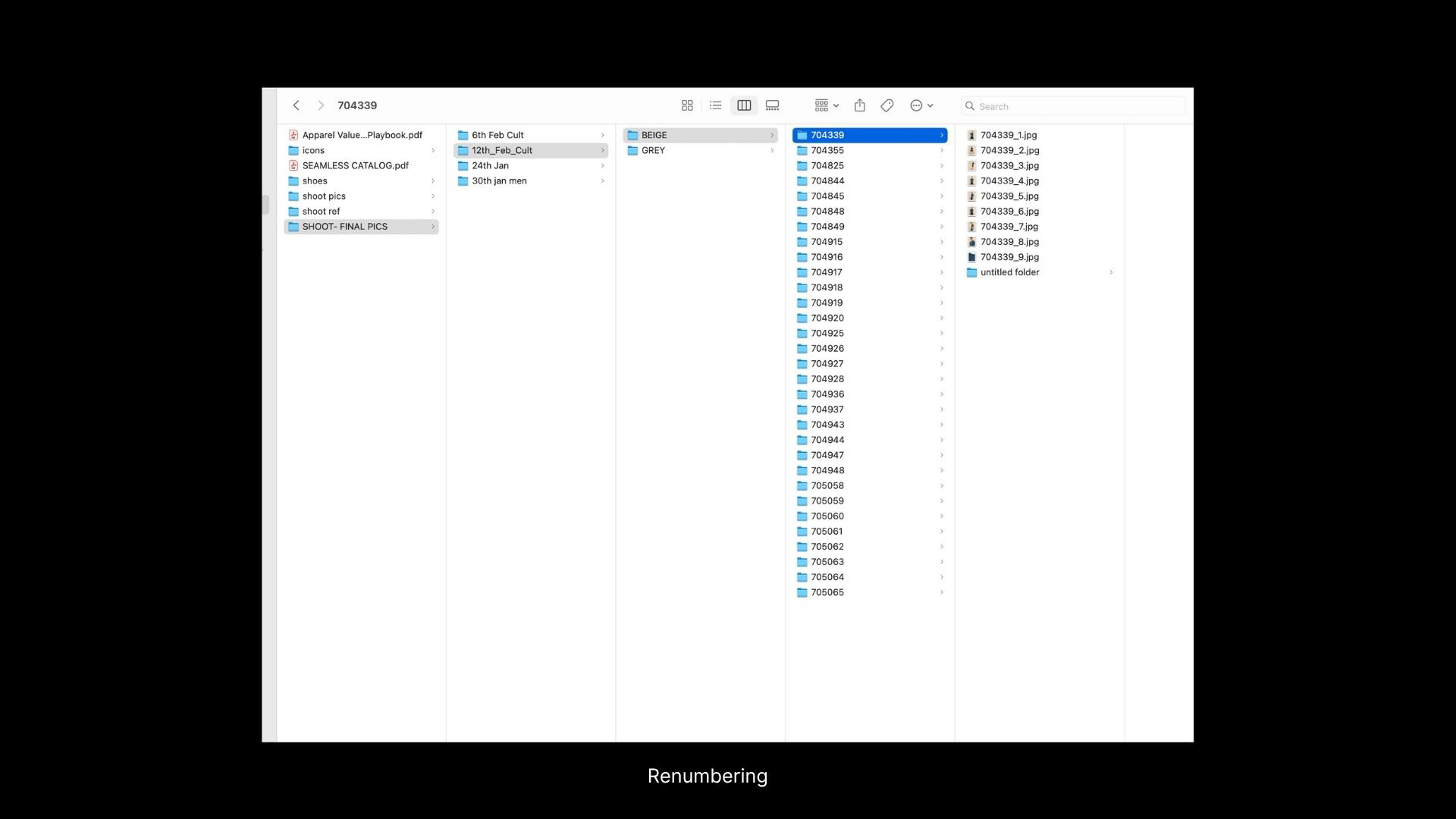The image size is (1456, 819).
Task: Open the group-by dropdown
Action: tap(826, 106)
